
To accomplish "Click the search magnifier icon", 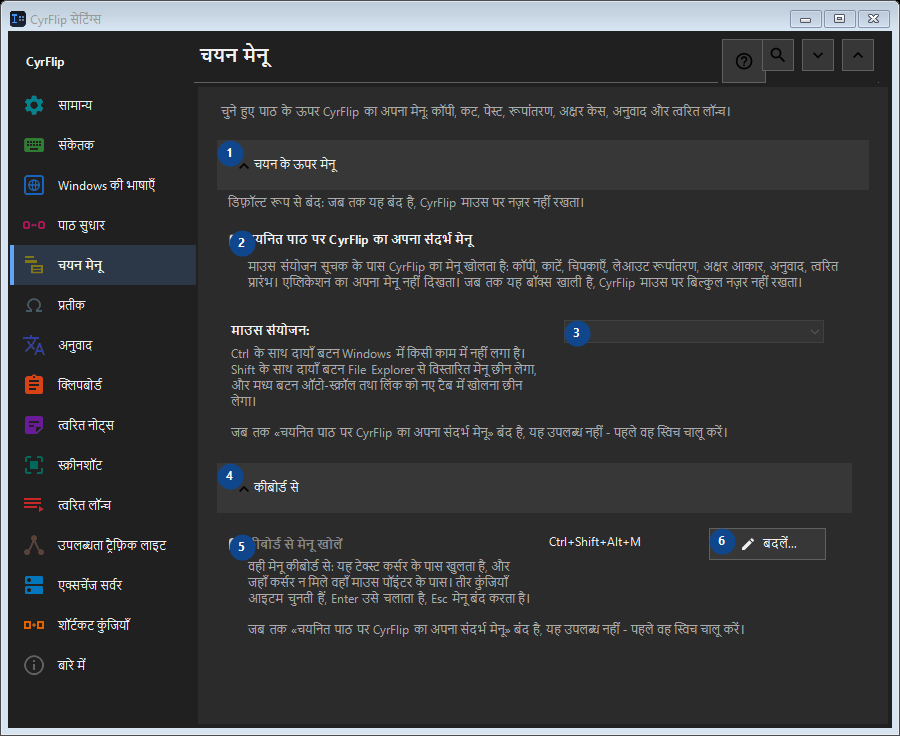I will tap(778, 55).
